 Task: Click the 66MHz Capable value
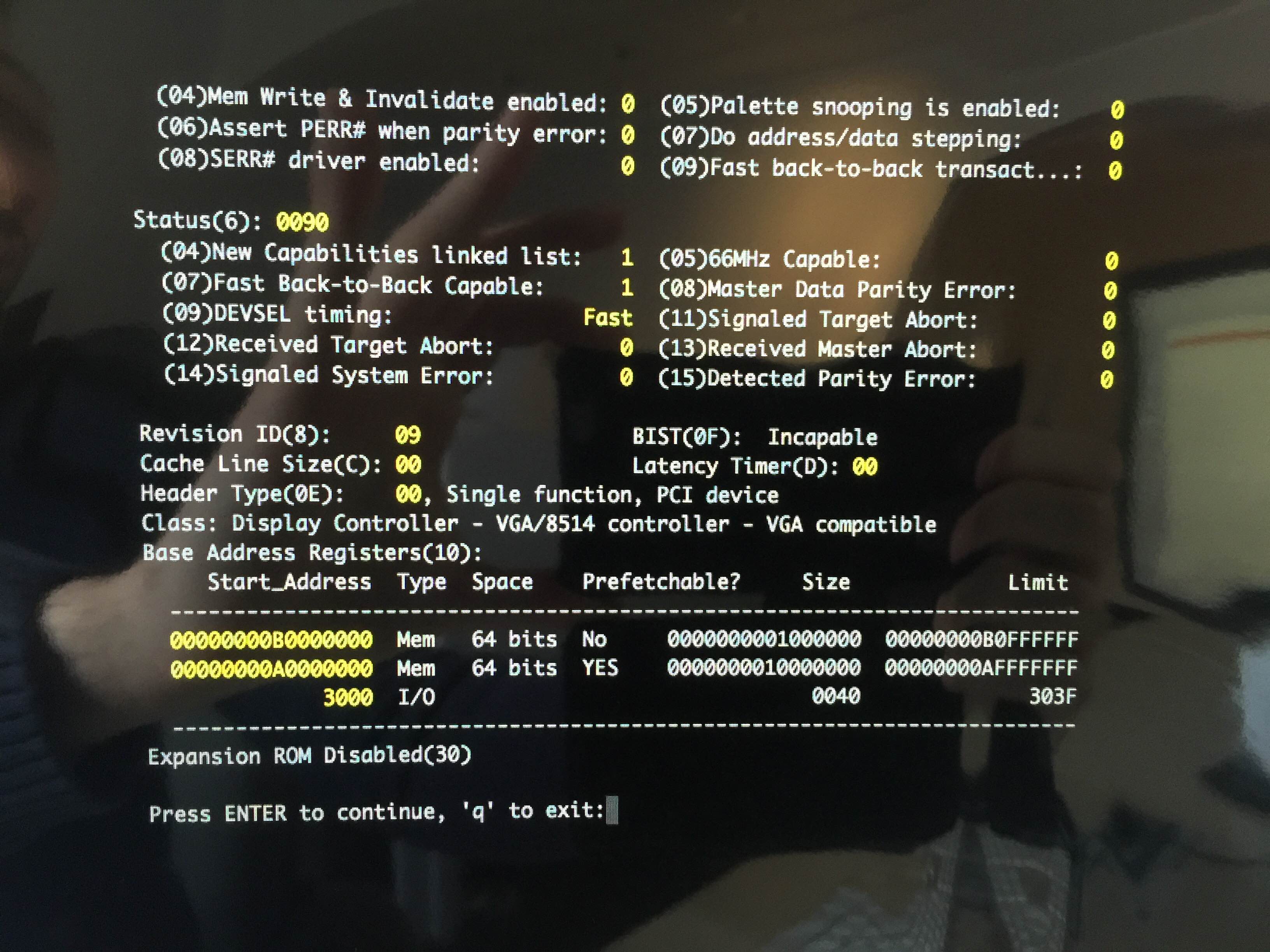pyautogui.click(x=1112, y=261)
